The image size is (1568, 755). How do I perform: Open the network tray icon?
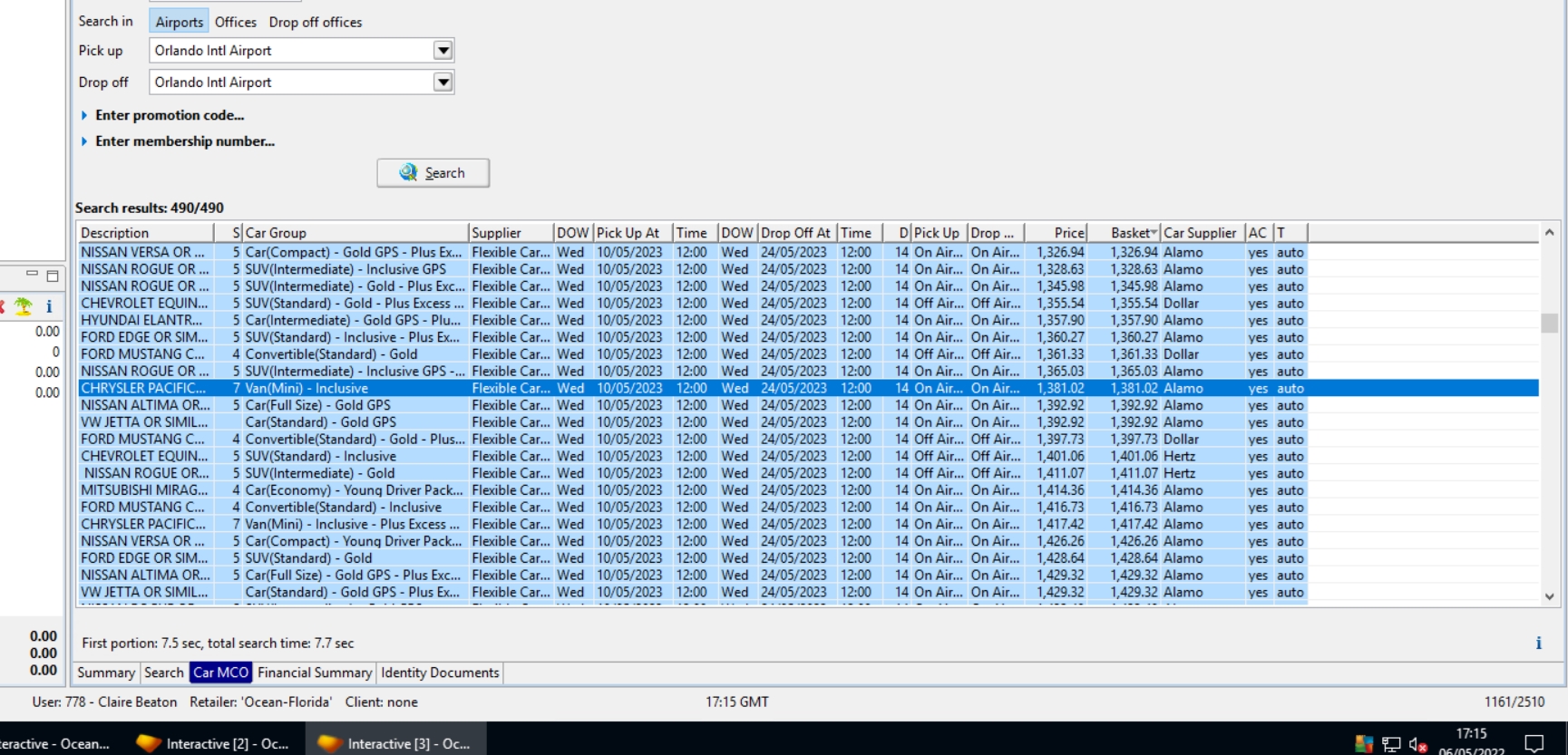click(1391, 745)
